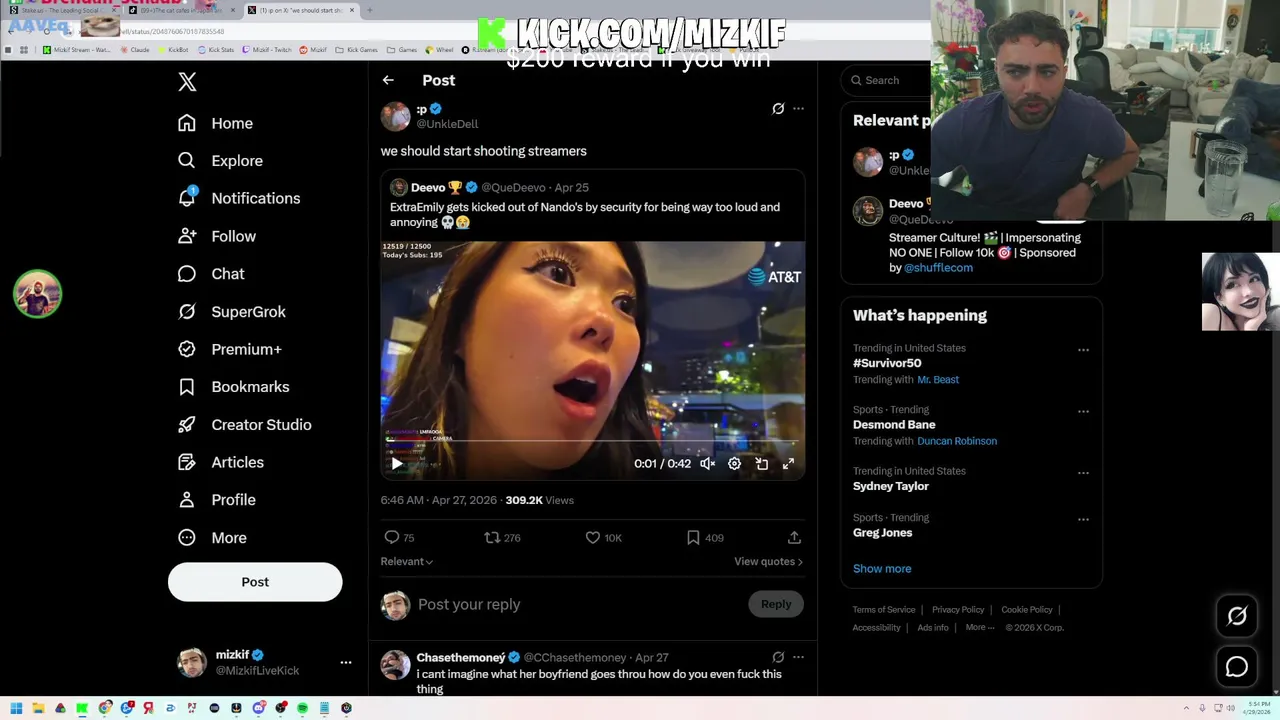
Task: Open the more options on UnkleDell's post
Action: point(798,108)
